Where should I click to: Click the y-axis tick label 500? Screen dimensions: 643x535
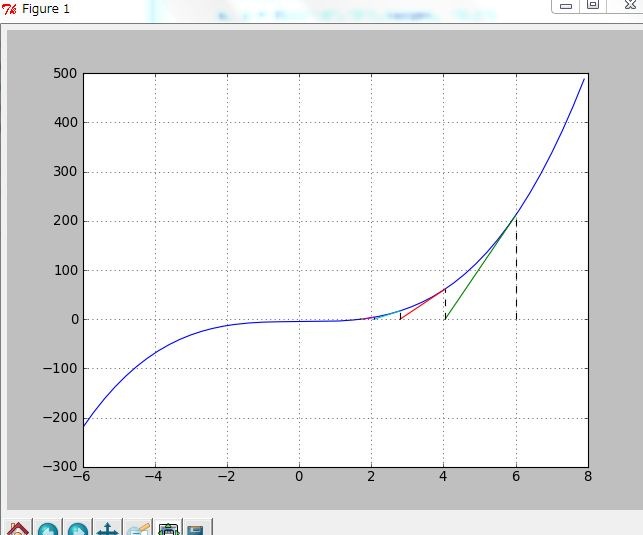[x=65, y=74]
